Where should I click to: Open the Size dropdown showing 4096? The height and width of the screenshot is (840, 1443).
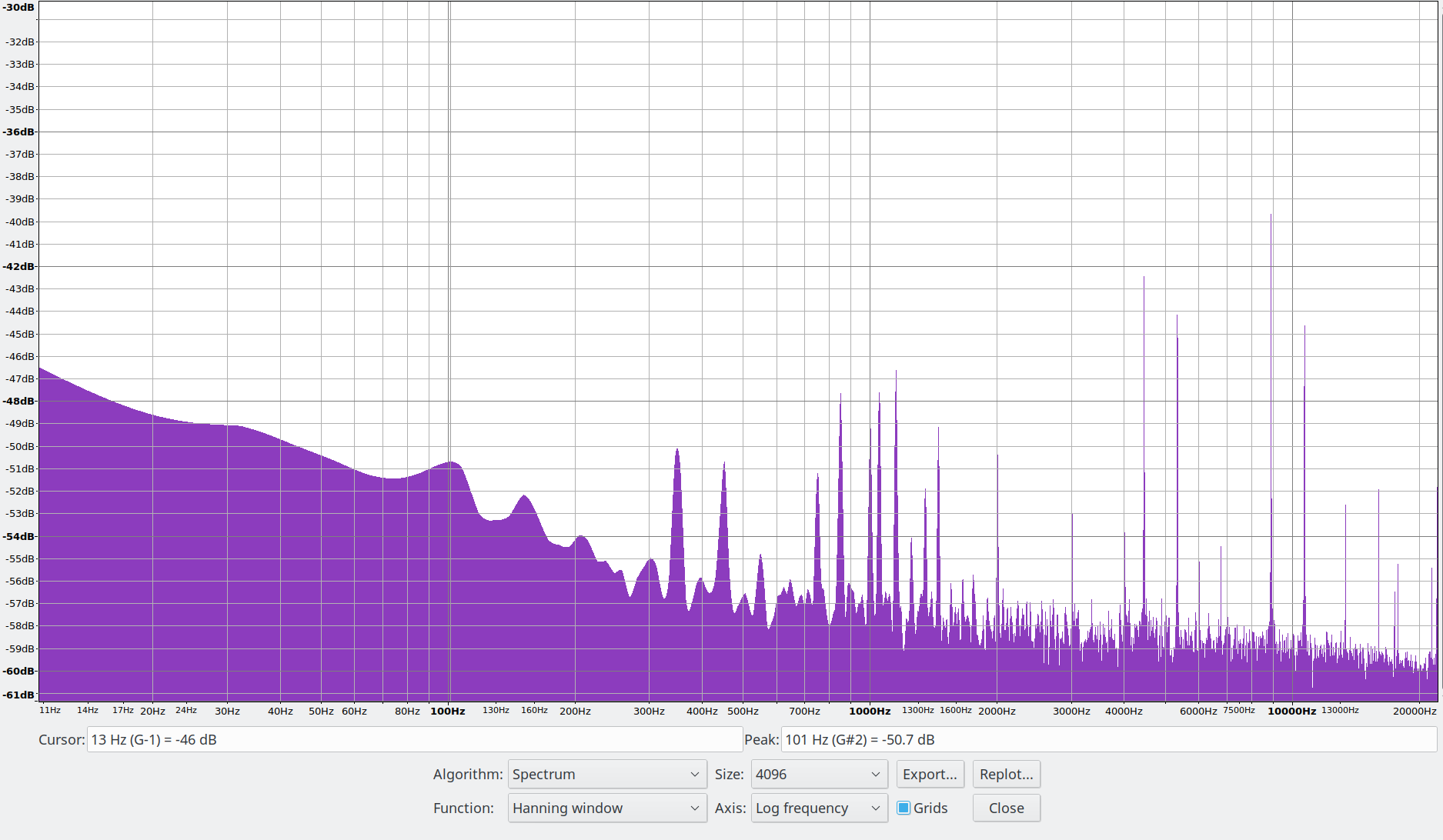(x=819, y=774)
